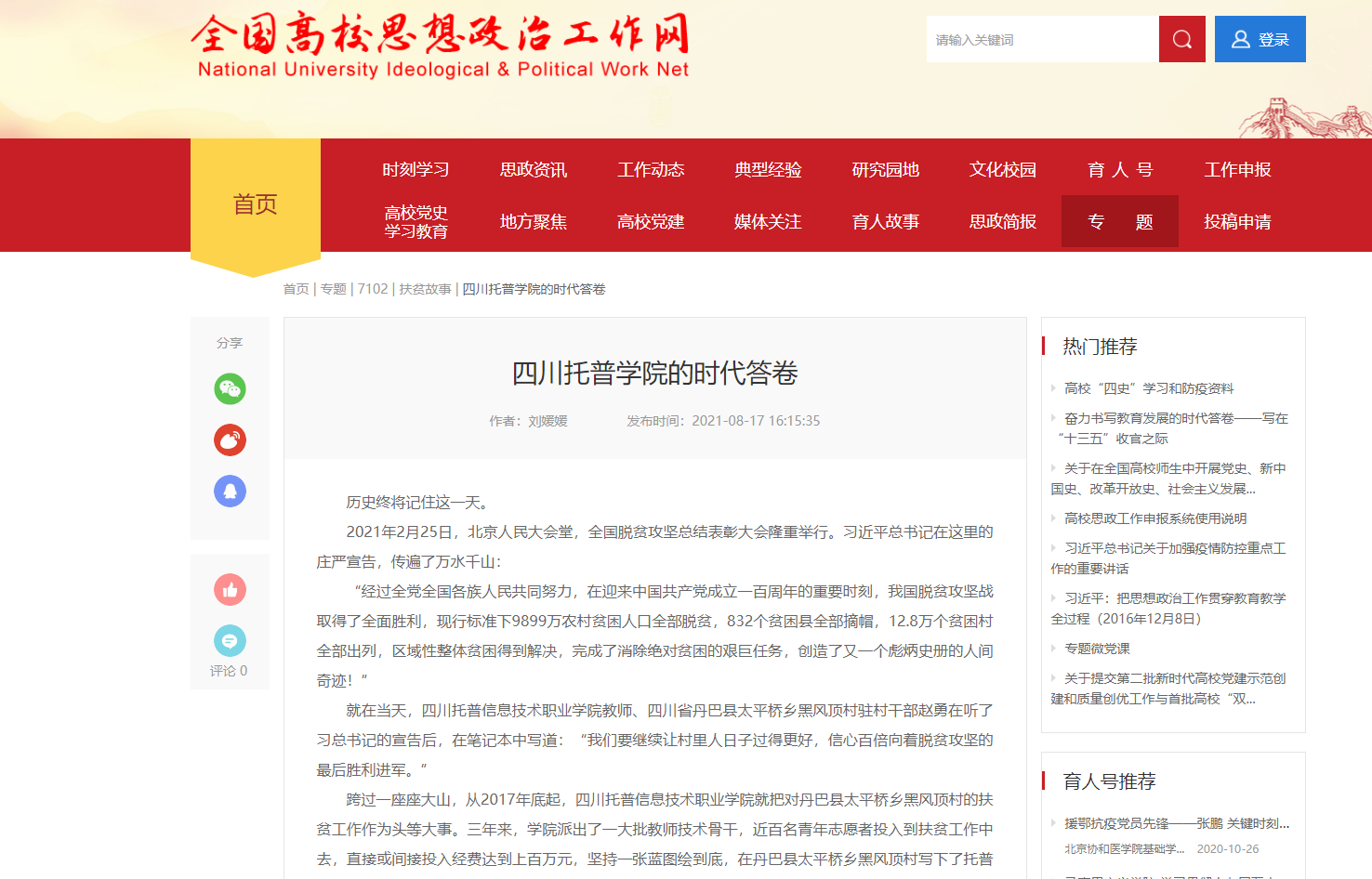Select the 专题 navigation item
This screenshot has width=1372, height=879.
pyautogui.click(x=1119, y=222)
